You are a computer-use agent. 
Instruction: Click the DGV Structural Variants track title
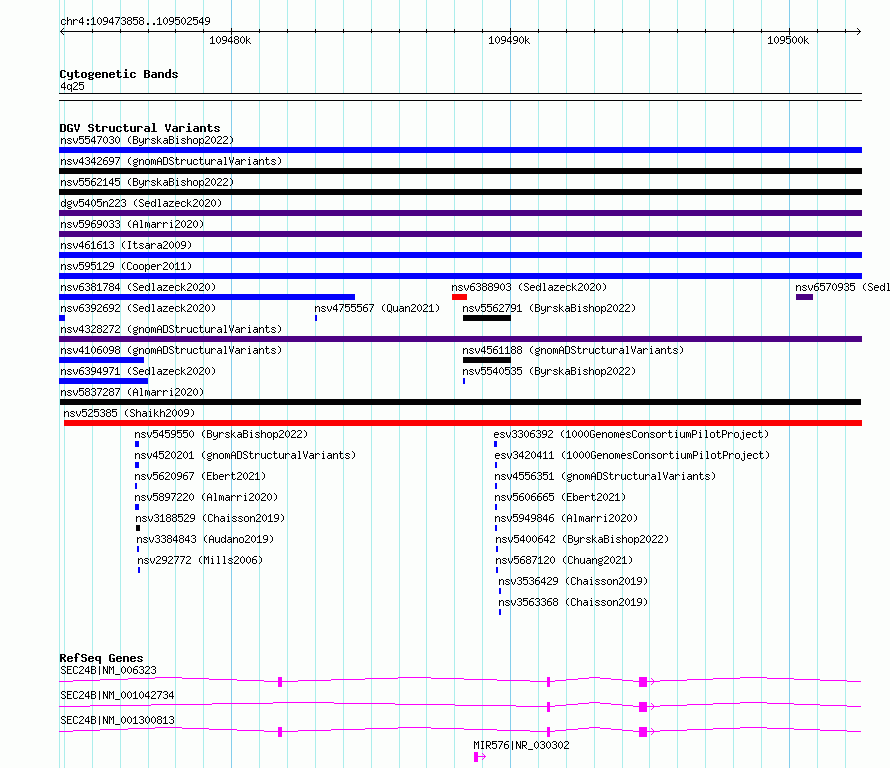click(140, 128)
